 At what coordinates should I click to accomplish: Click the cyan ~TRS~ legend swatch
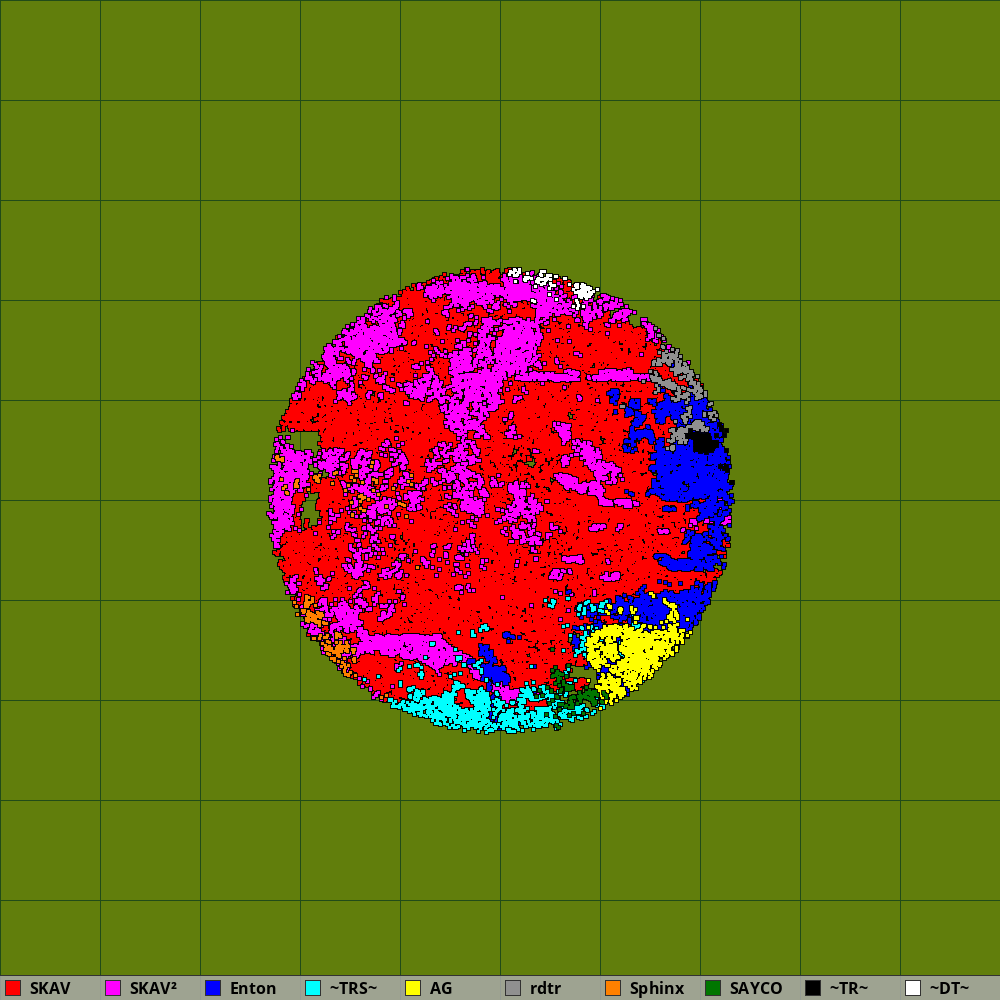[313, 988]
